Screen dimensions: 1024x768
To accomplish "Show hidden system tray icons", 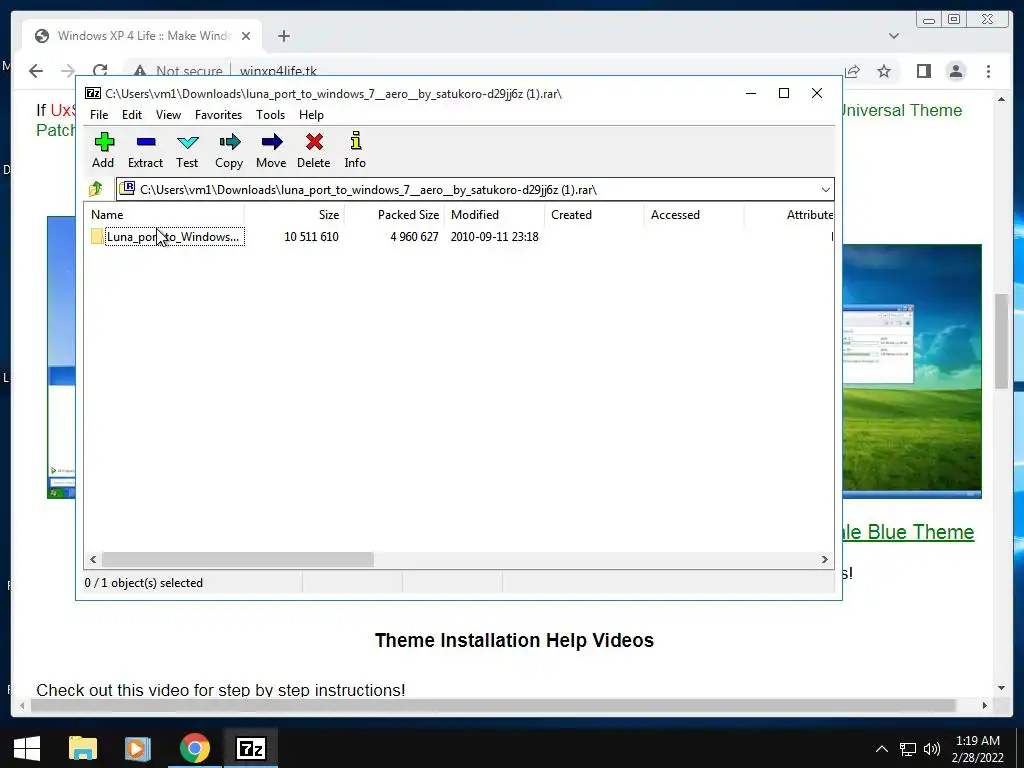I will [x=882, y=749].
